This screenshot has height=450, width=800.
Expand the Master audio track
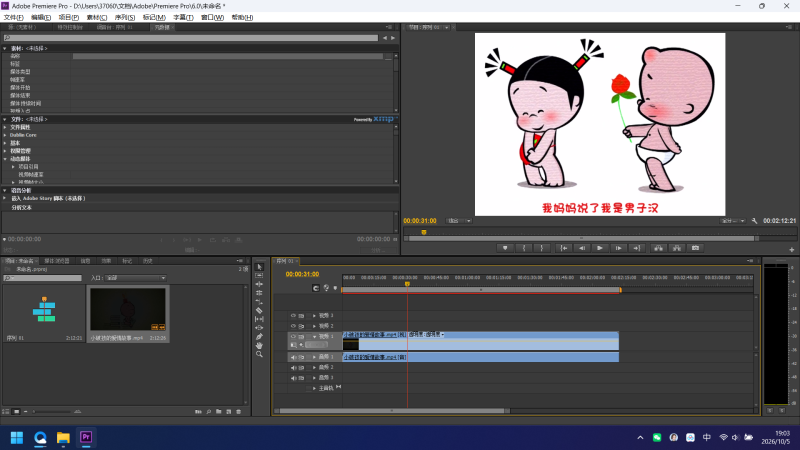[x=314, y=388]
